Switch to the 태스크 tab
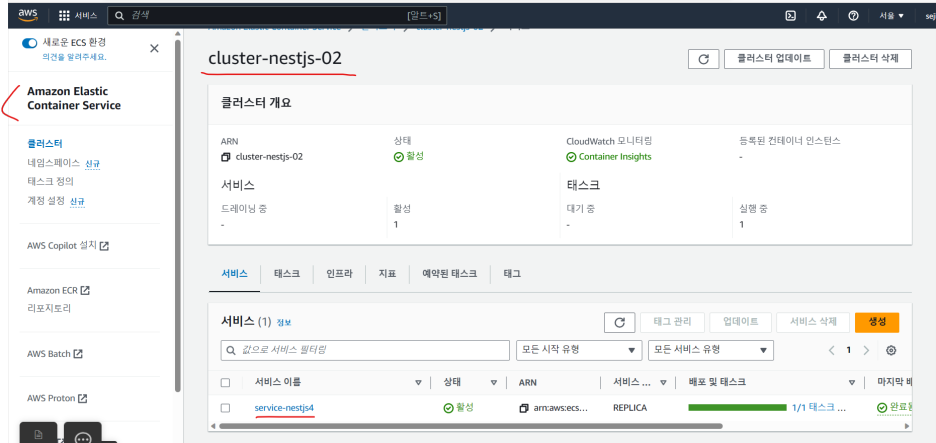Screen dimensions: 936x443 coord(287,274)
